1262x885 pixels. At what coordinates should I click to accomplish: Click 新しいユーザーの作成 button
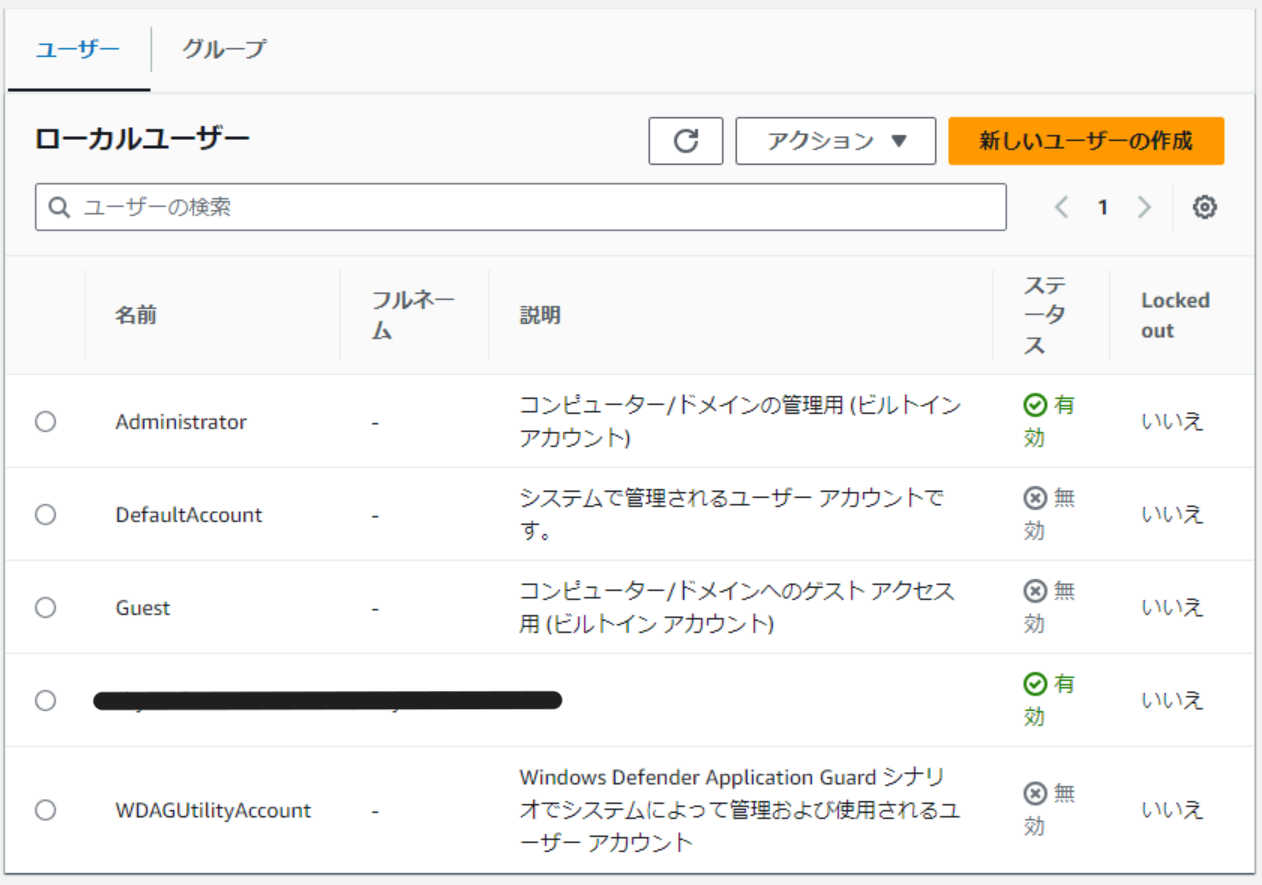coord(1086,141)
